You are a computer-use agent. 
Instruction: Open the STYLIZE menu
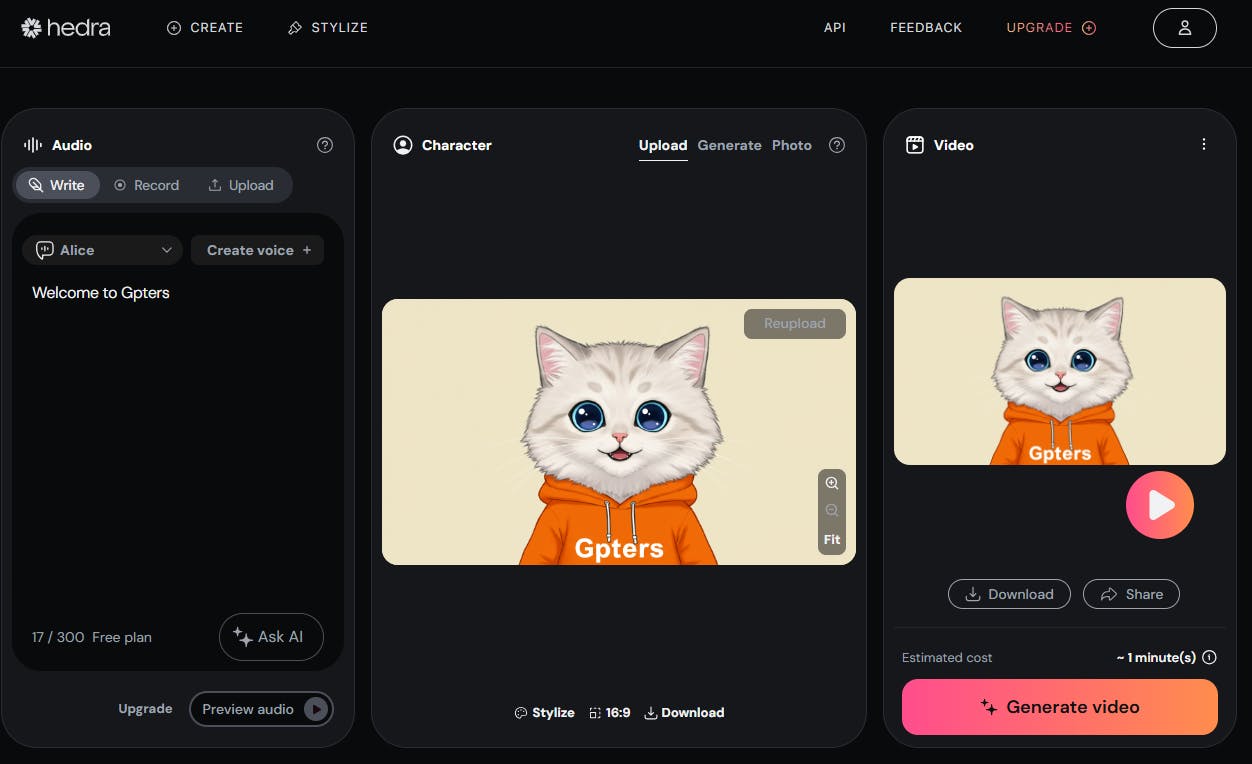[328, 28]
